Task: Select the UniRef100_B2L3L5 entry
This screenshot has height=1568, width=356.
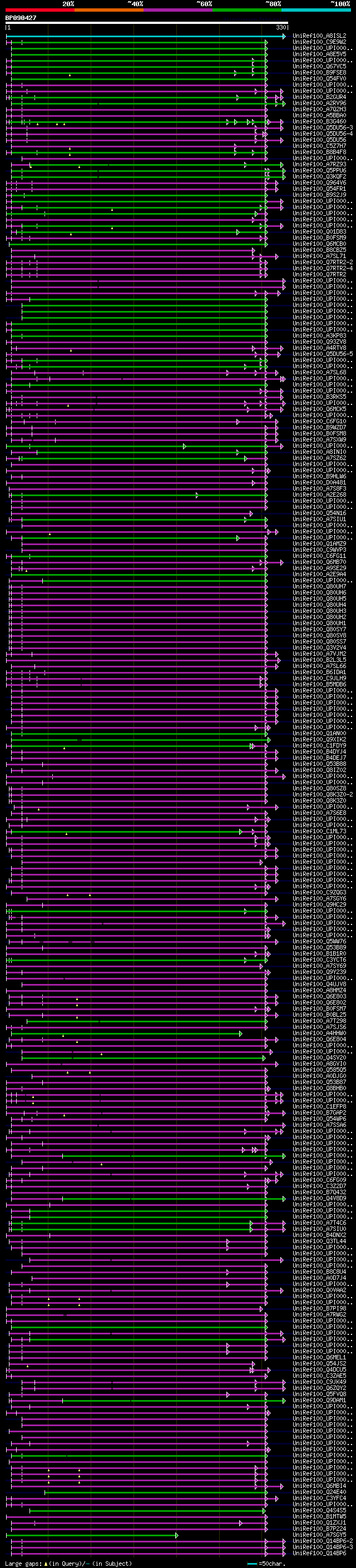Action: (319, 660)
